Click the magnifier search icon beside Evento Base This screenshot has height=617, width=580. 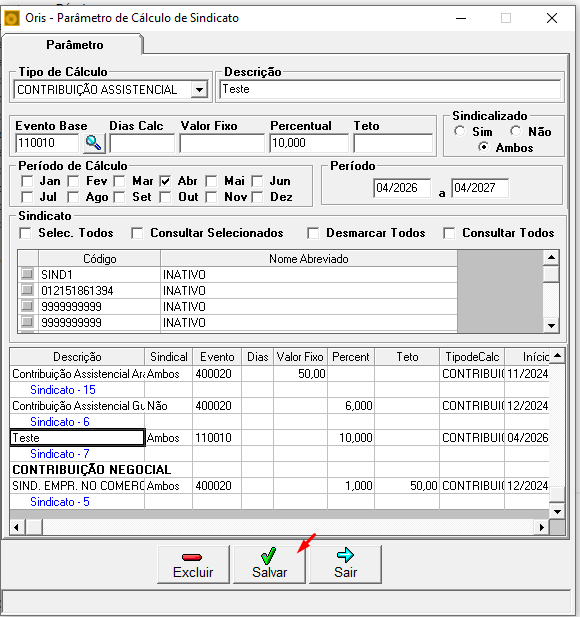tap(94, 143)
